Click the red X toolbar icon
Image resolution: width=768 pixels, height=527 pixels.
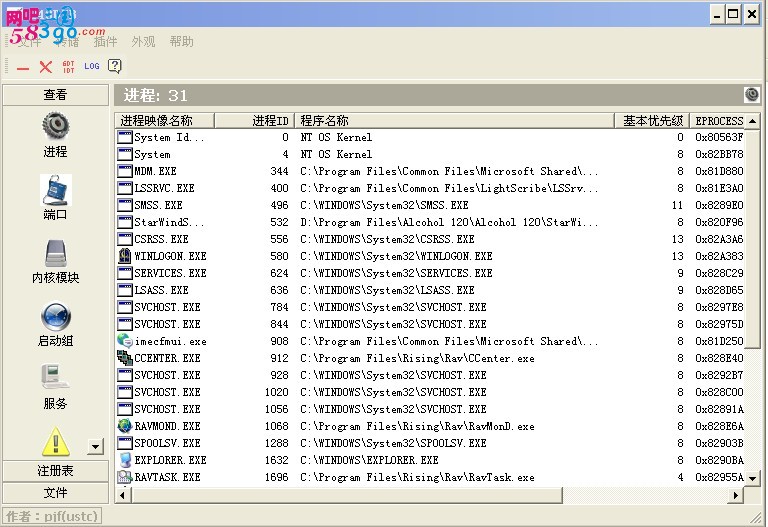tap(46, 67)
